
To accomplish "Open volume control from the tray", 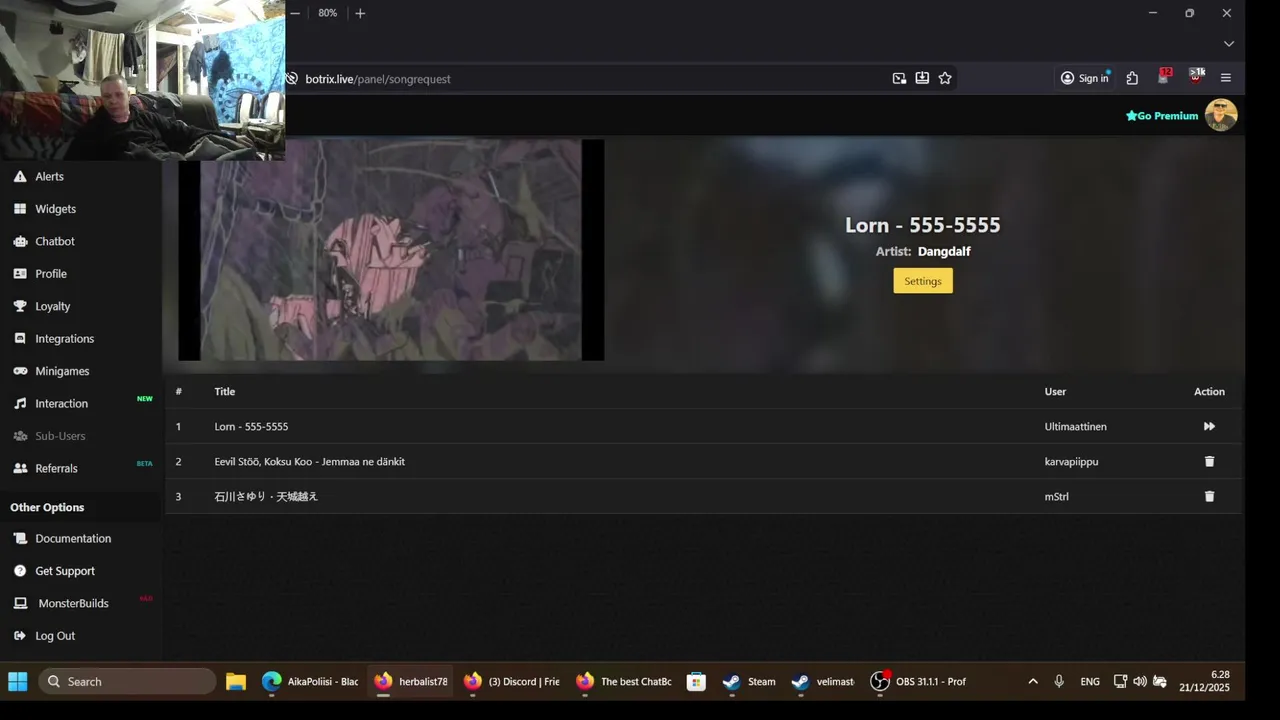I will coord(1140,682).
